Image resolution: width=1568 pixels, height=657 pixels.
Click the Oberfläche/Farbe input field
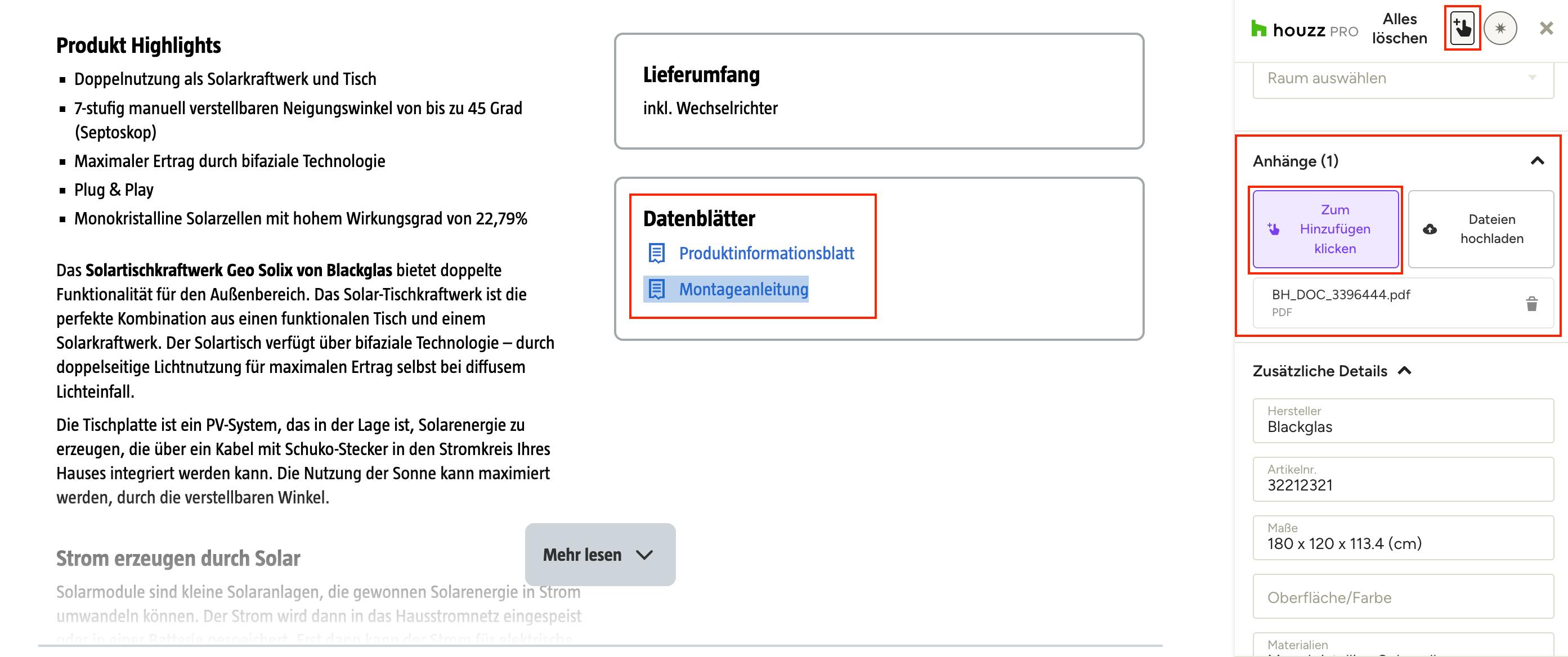pos(1403,596)
